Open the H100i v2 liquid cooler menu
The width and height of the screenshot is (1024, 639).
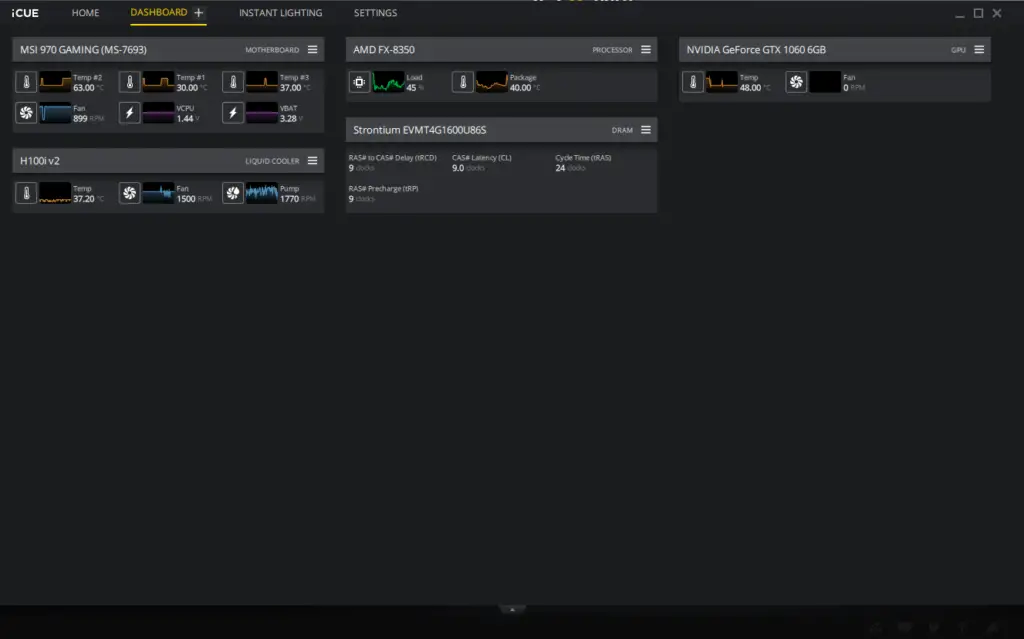(x=313, y=161)
